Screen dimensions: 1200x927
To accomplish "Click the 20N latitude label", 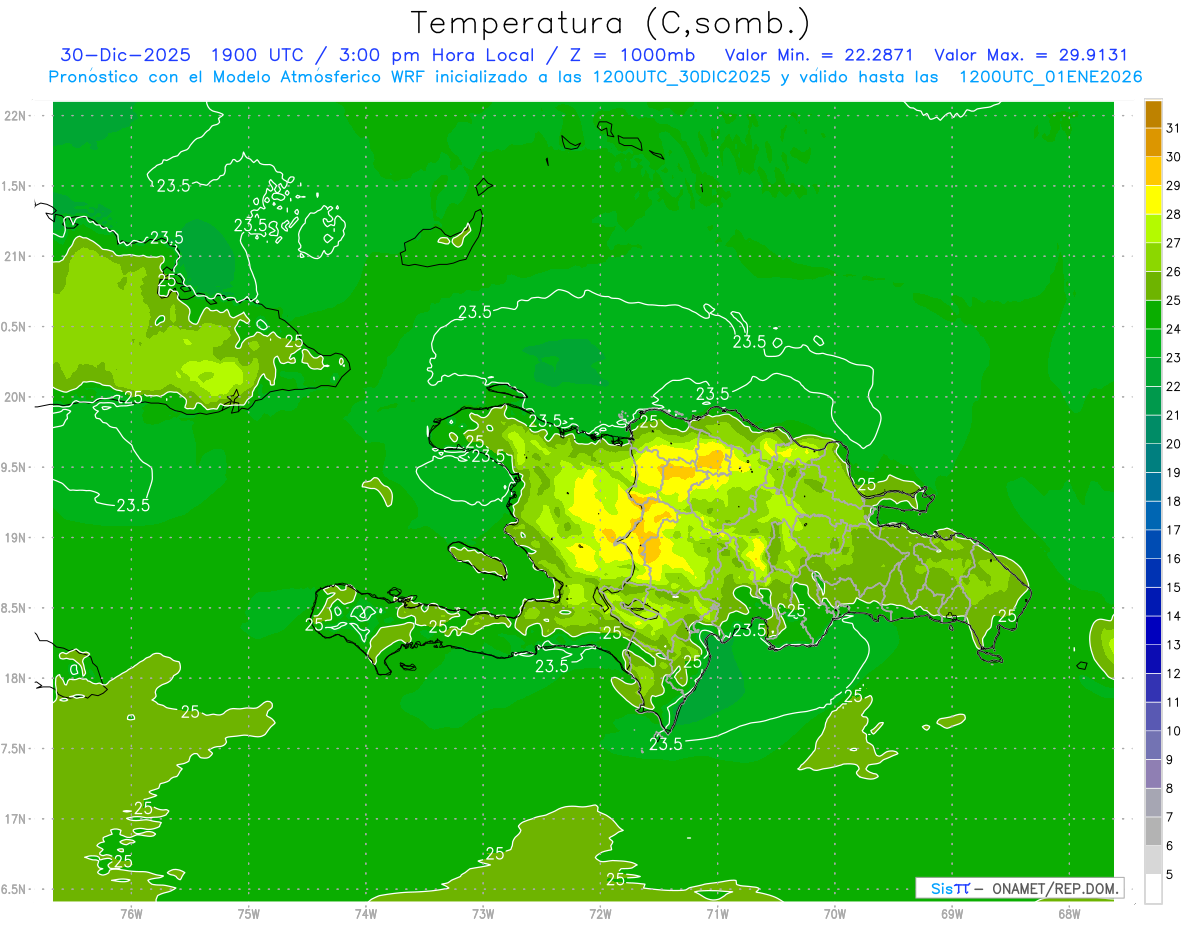I will pyautogui.click(x=15, y=397).
